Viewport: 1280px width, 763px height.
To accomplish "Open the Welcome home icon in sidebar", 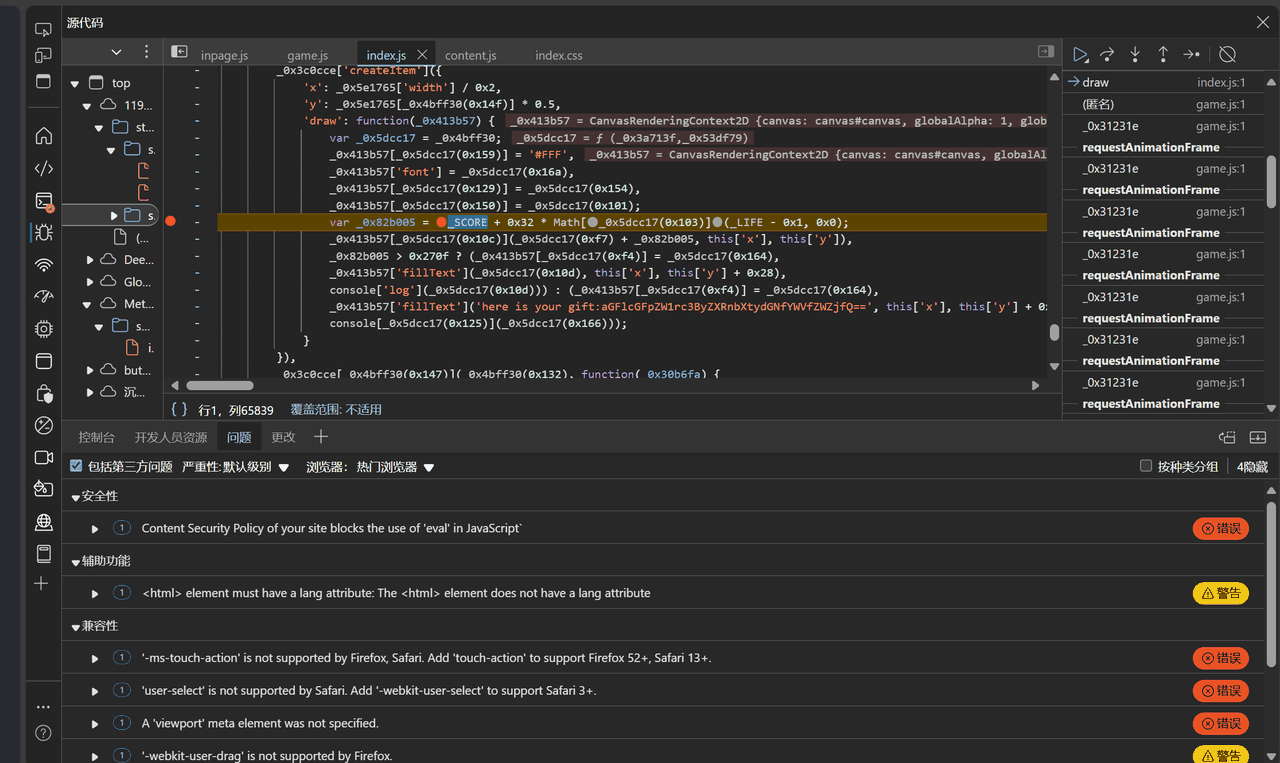I will tap(43, 136).
